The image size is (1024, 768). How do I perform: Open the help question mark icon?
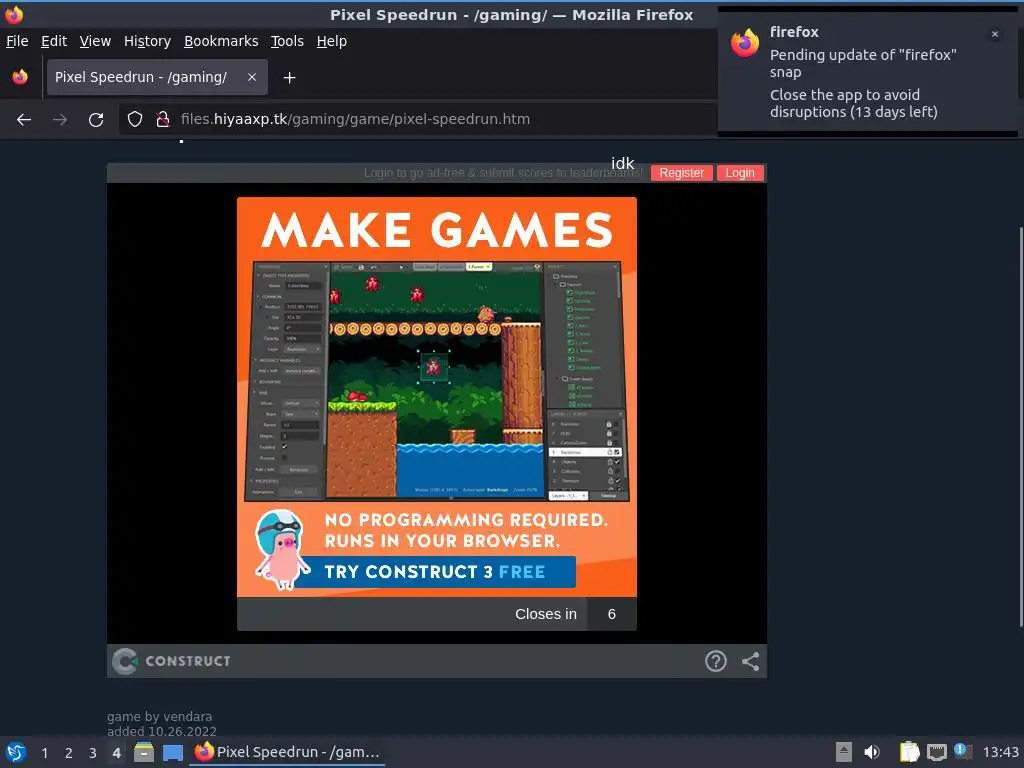pos(716,661)
